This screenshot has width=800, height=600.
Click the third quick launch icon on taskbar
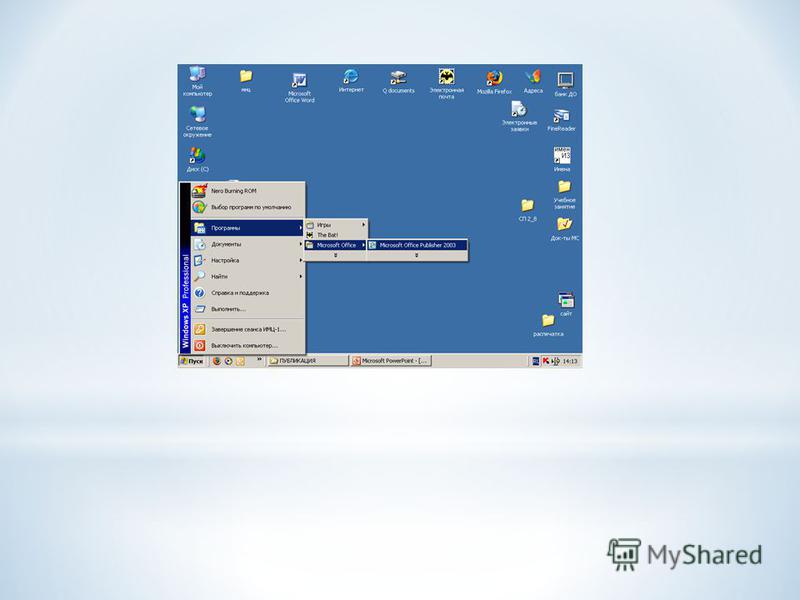click(240, 361)
